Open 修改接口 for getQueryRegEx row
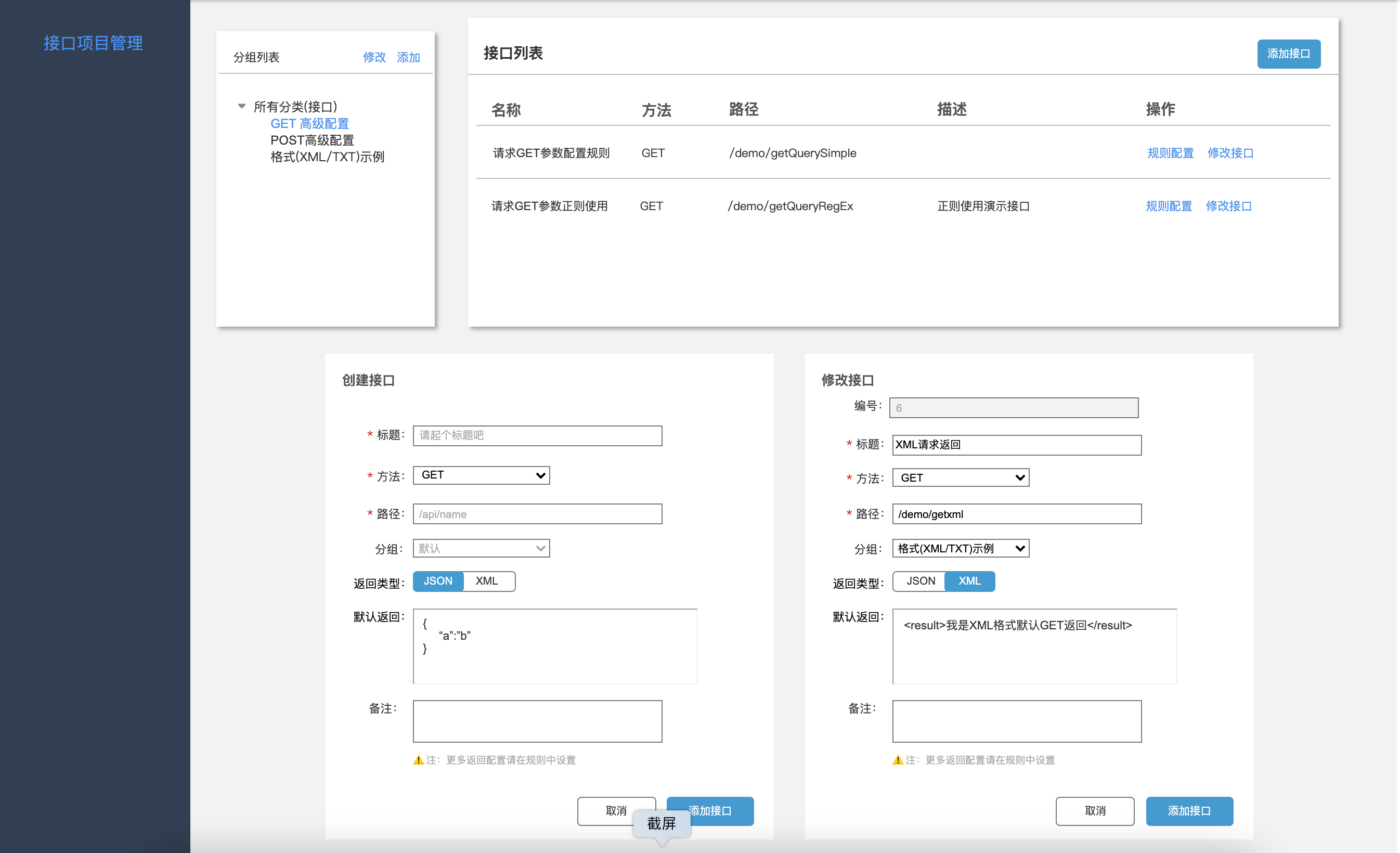This screenshot has height=853, width=1400. (x=1228, y=206)
